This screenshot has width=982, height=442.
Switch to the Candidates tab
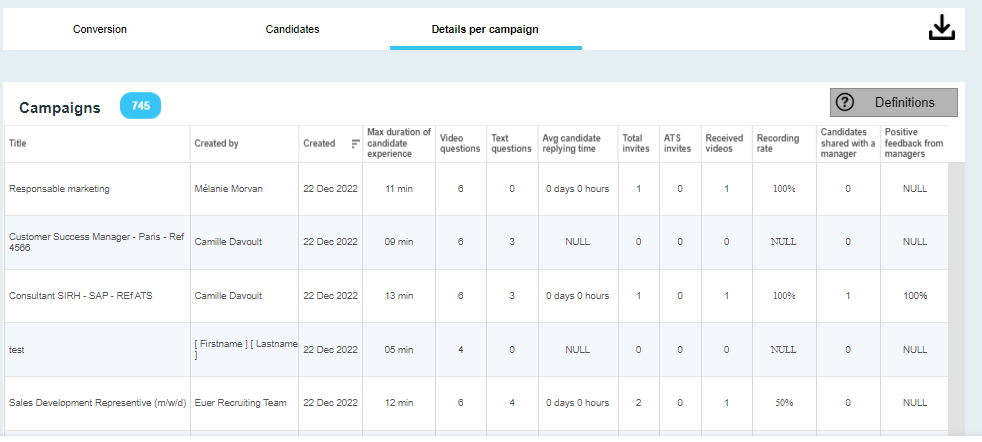(x=292, y=29)
